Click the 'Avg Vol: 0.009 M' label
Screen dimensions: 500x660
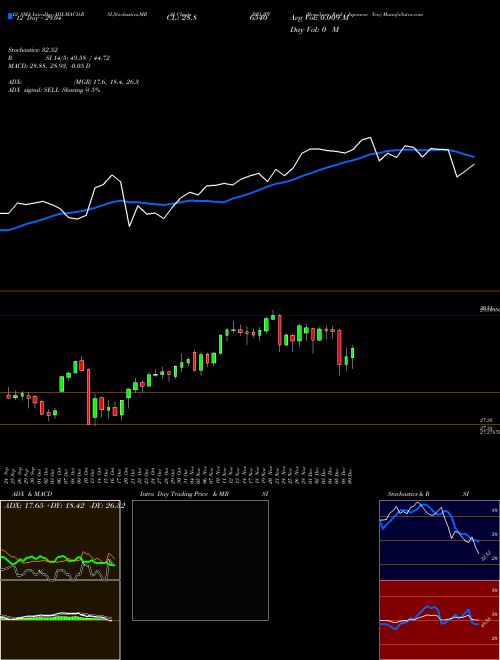pos(319,18)
